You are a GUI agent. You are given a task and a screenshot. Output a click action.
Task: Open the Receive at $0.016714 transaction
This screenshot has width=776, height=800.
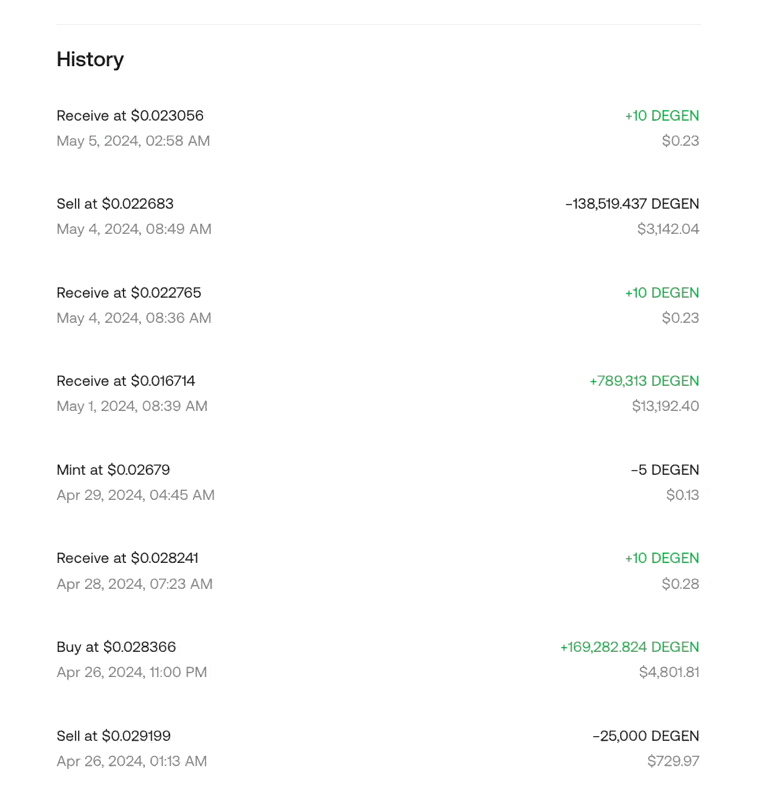126,381
